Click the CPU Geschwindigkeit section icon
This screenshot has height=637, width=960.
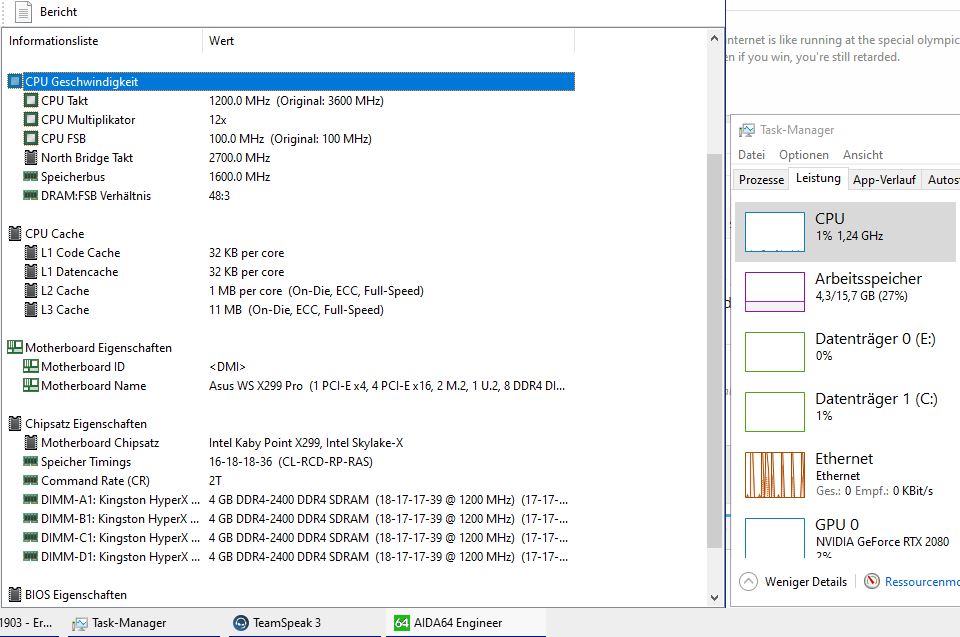pos(15,81)
